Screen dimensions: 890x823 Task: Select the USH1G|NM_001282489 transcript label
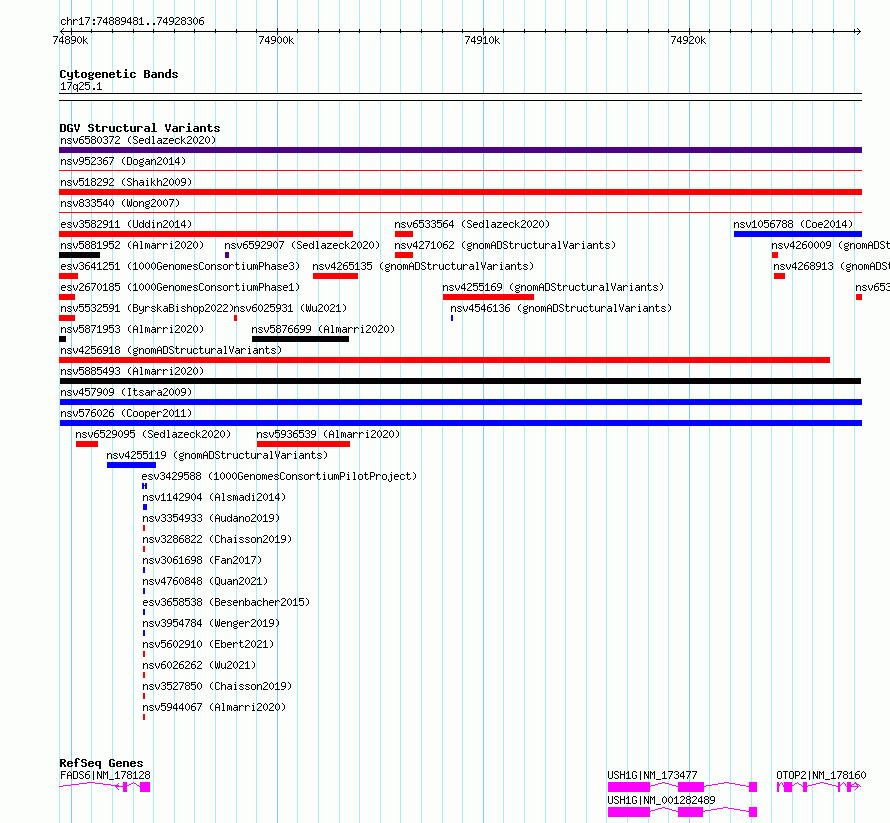coord(661,800)
